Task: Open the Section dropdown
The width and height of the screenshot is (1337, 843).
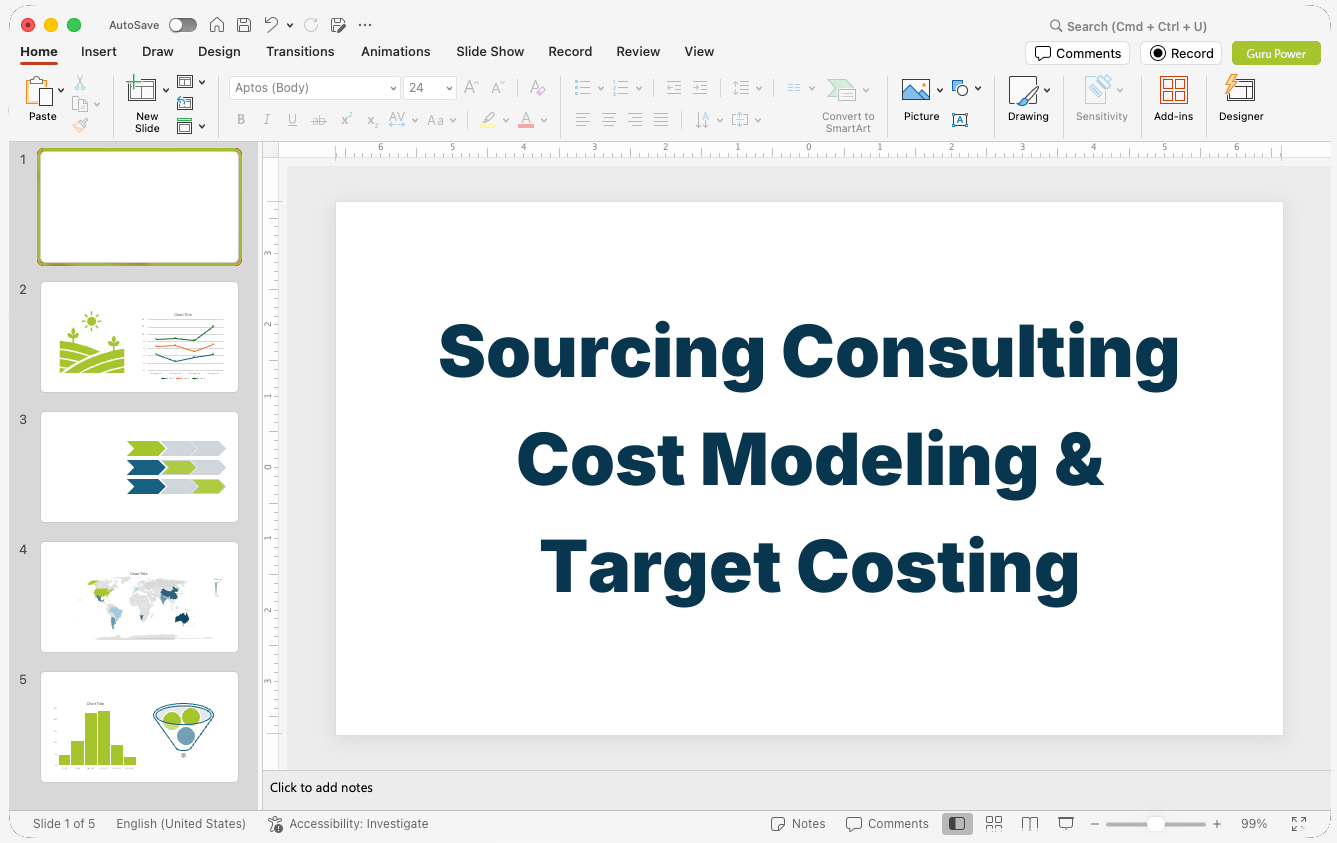Action: coord(191,126)
